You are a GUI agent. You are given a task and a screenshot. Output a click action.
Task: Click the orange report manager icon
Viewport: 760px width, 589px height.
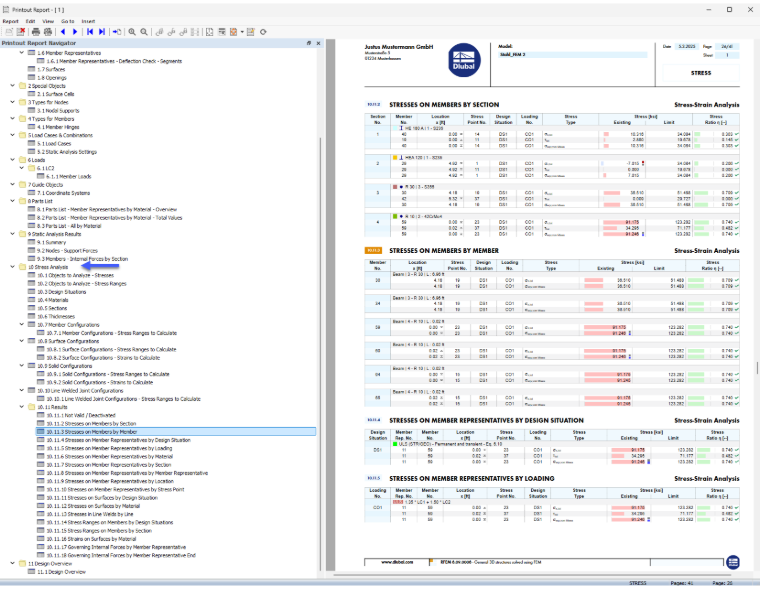click(234, 32)
